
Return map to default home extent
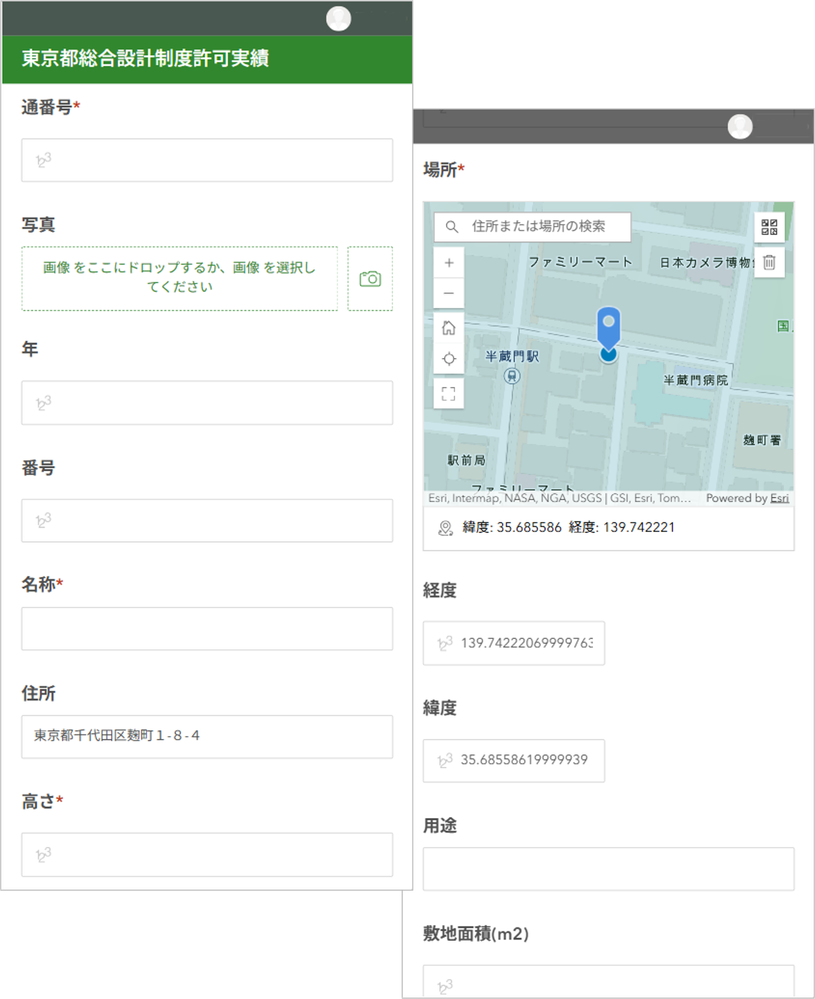(x=449, y=324)
